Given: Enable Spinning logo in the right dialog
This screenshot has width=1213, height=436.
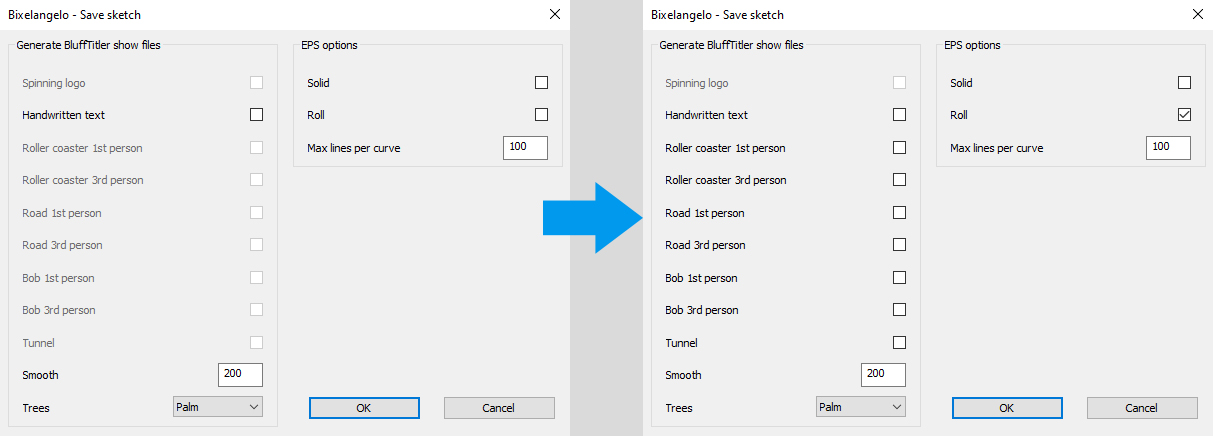Looking at the screenshot, I should pyautogui.click(x=899, y=83).
